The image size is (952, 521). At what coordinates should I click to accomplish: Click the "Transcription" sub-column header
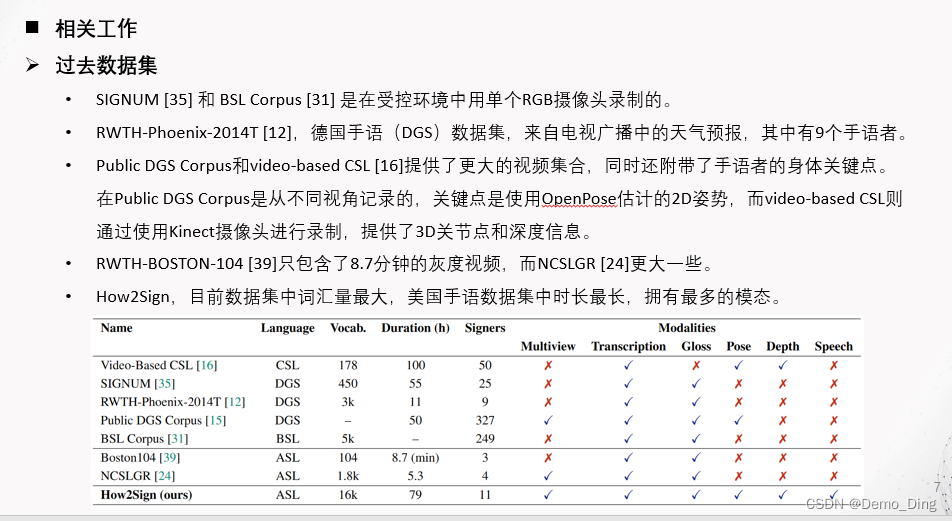click(x=628, y=347)
